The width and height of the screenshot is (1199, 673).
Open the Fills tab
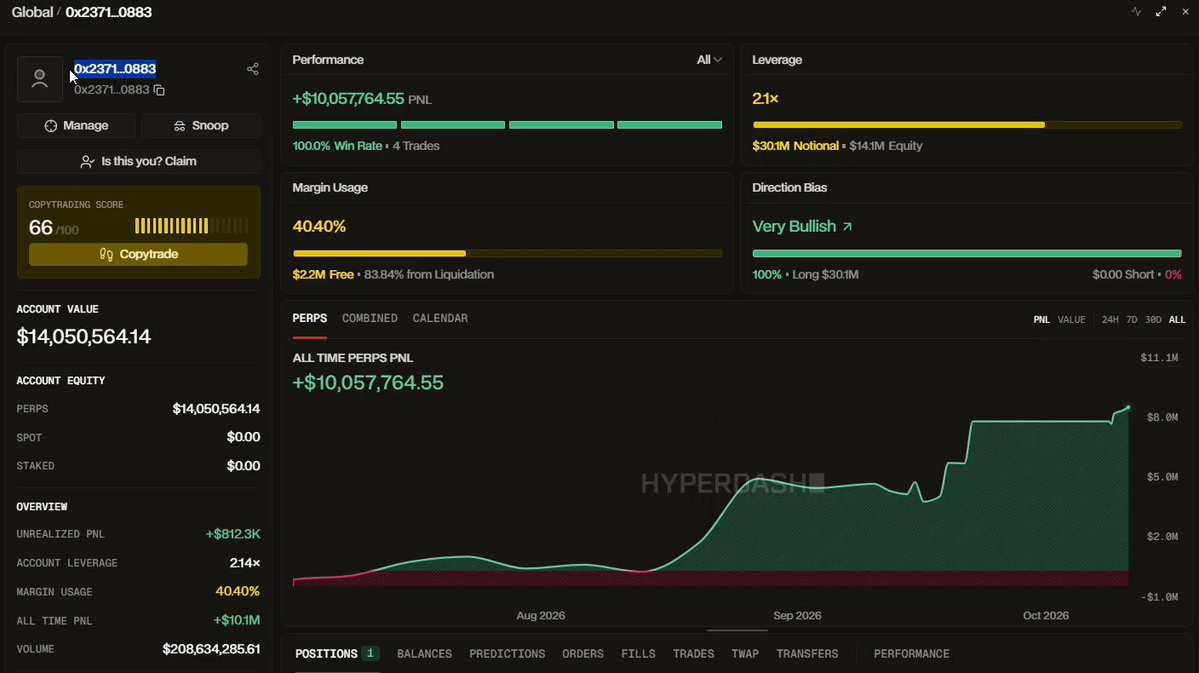(x=638, y=654)
